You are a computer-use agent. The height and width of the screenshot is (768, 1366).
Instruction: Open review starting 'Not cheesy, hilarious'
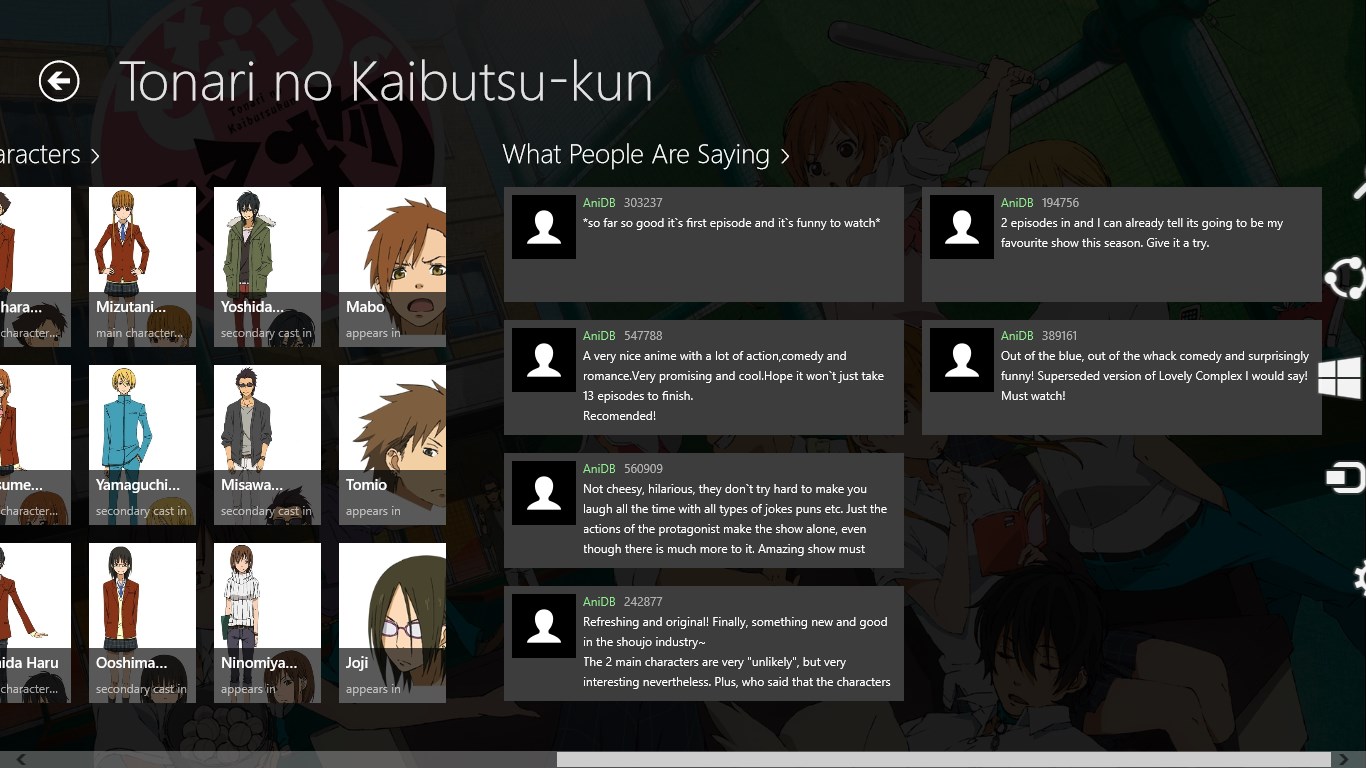704,510
